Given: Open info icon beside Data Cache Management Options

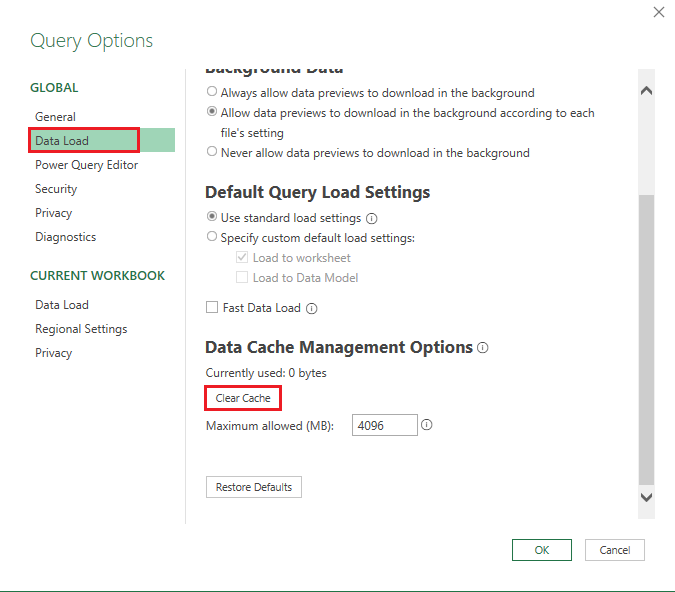Looking at the screenshot, I should point(483,347).
